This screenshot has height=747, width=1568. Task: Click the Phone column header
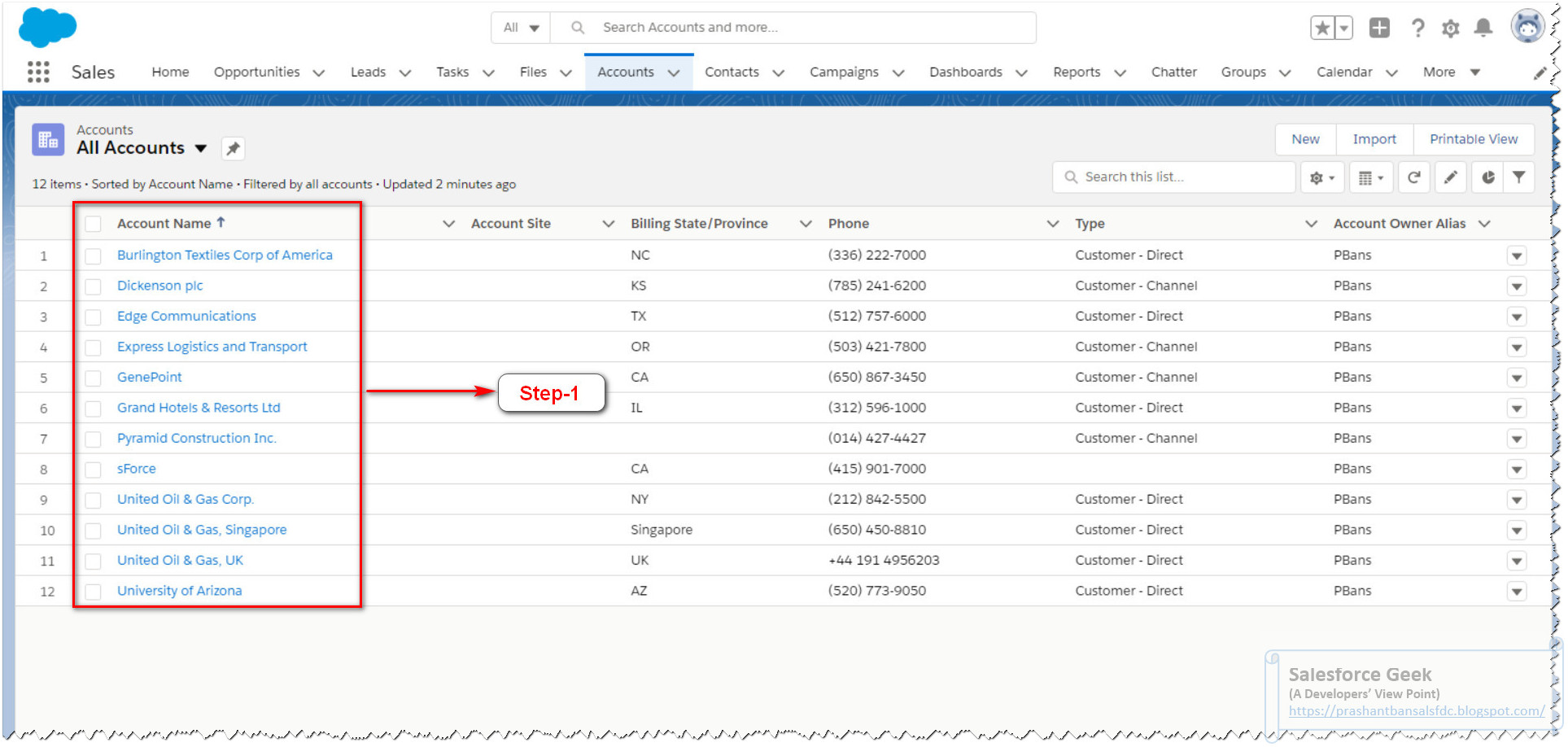[849, 223]
